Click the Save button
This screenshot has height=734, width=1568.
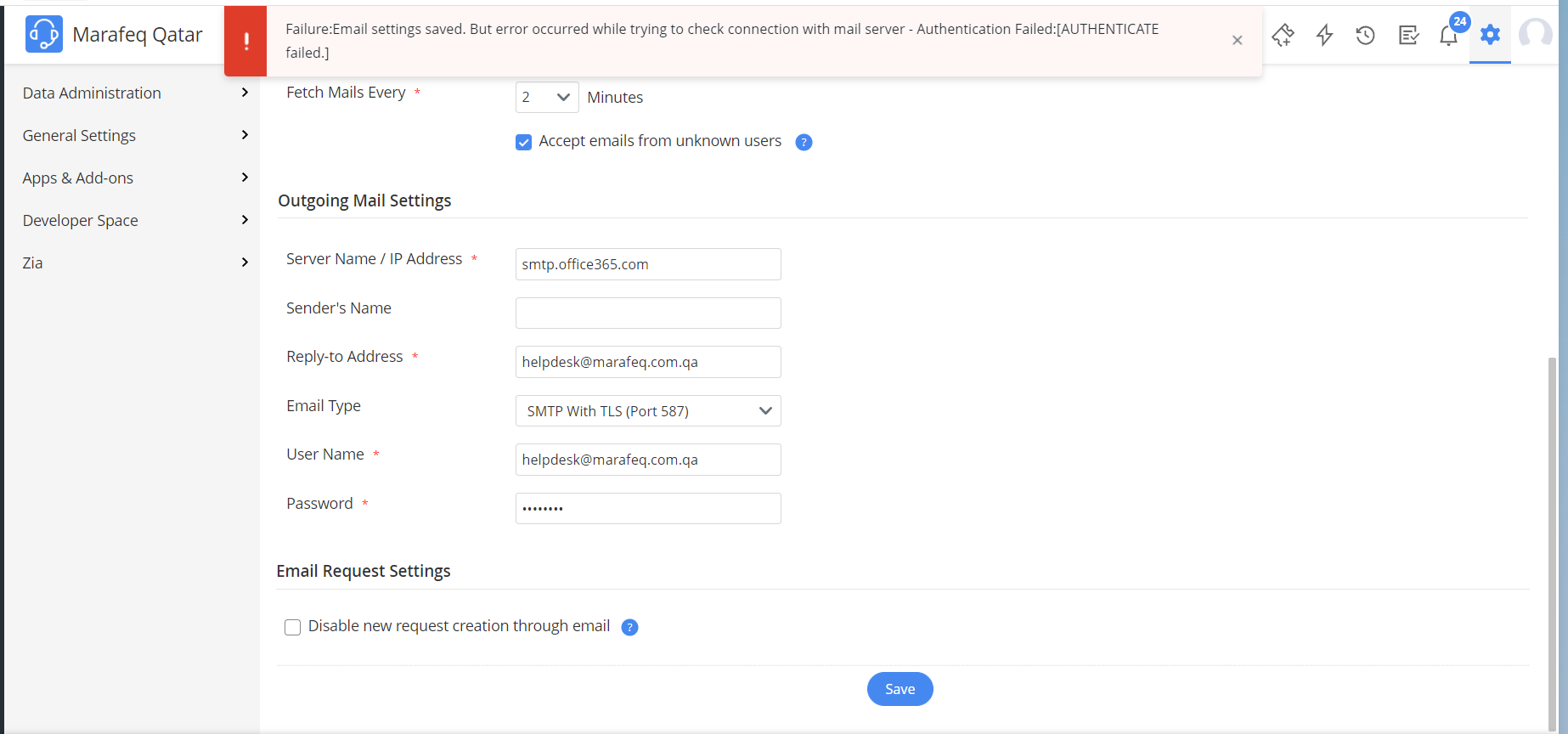point(900,689)
